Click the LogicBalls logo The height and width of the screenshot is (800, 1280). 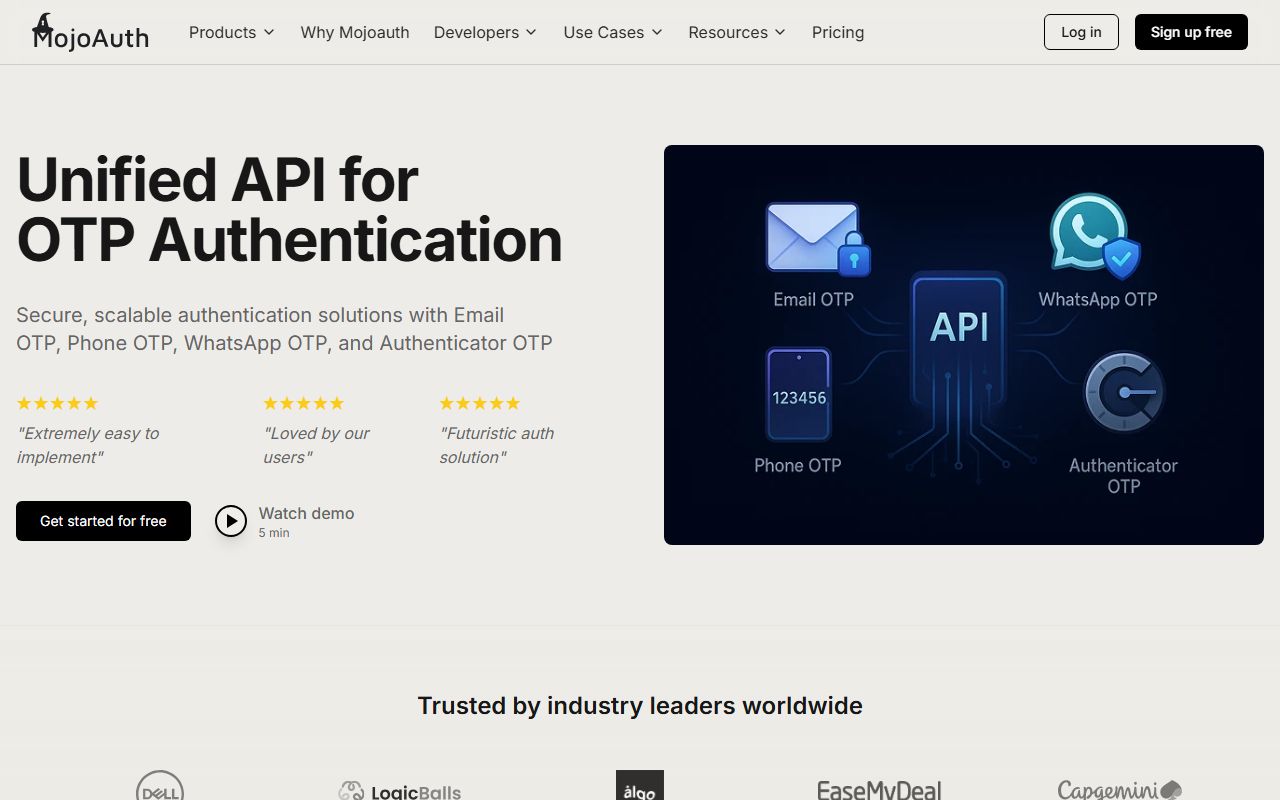399,791
